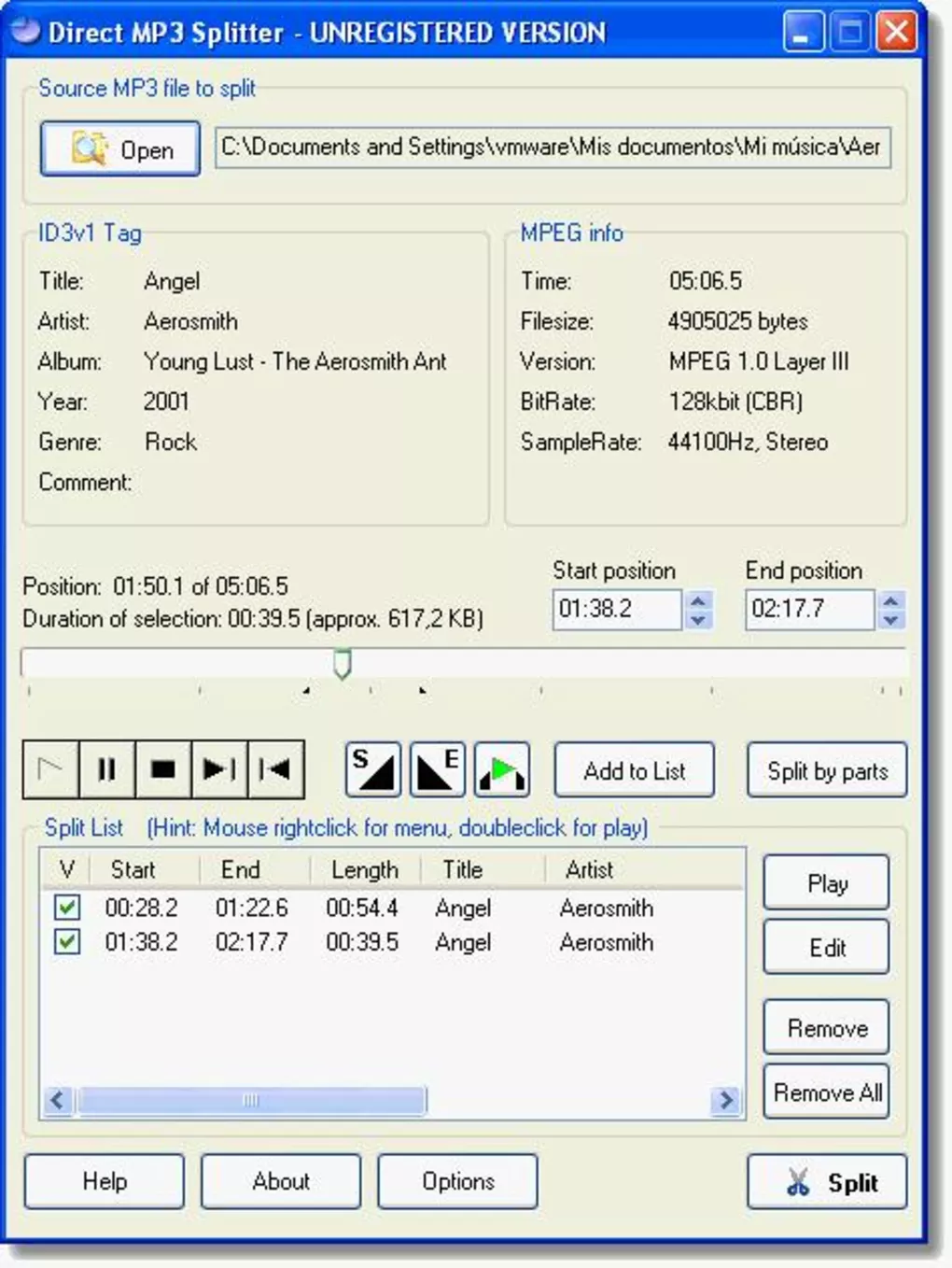Play the selected region with the green arrow icon
The height and width of the screenshot is (1268, 952).
(501, 768)
